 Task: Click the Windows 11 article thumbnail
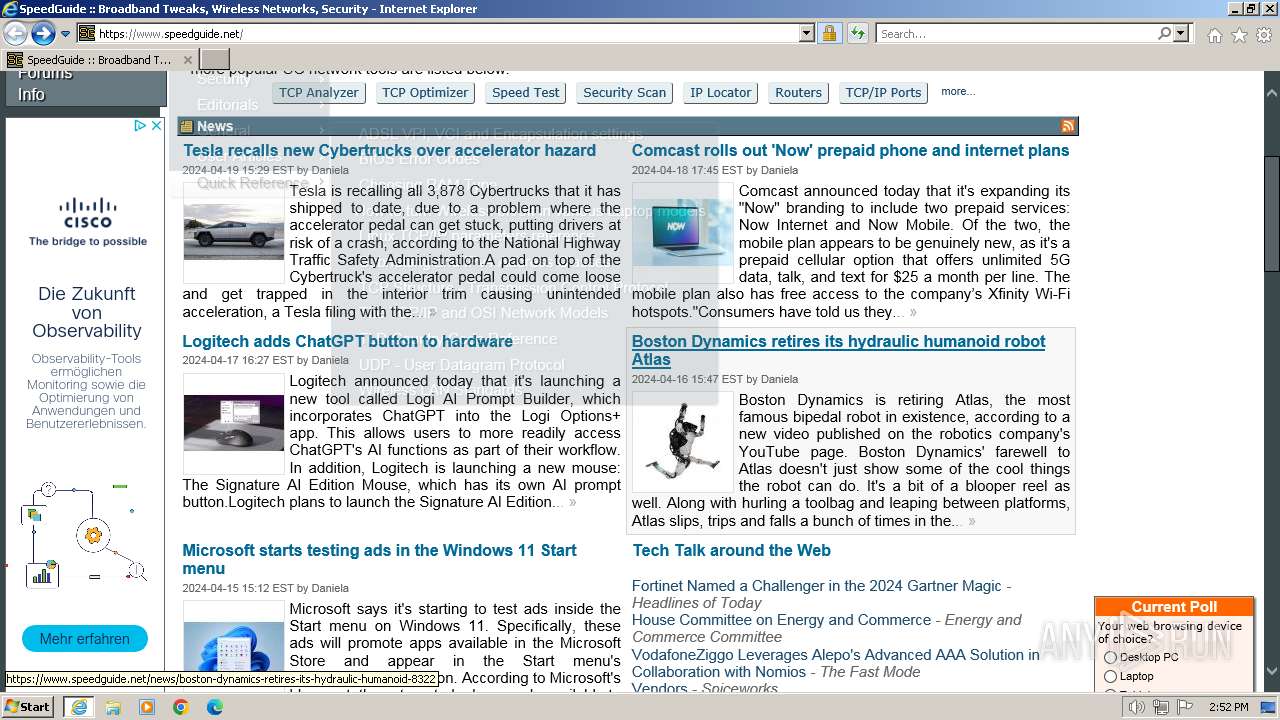234,645
